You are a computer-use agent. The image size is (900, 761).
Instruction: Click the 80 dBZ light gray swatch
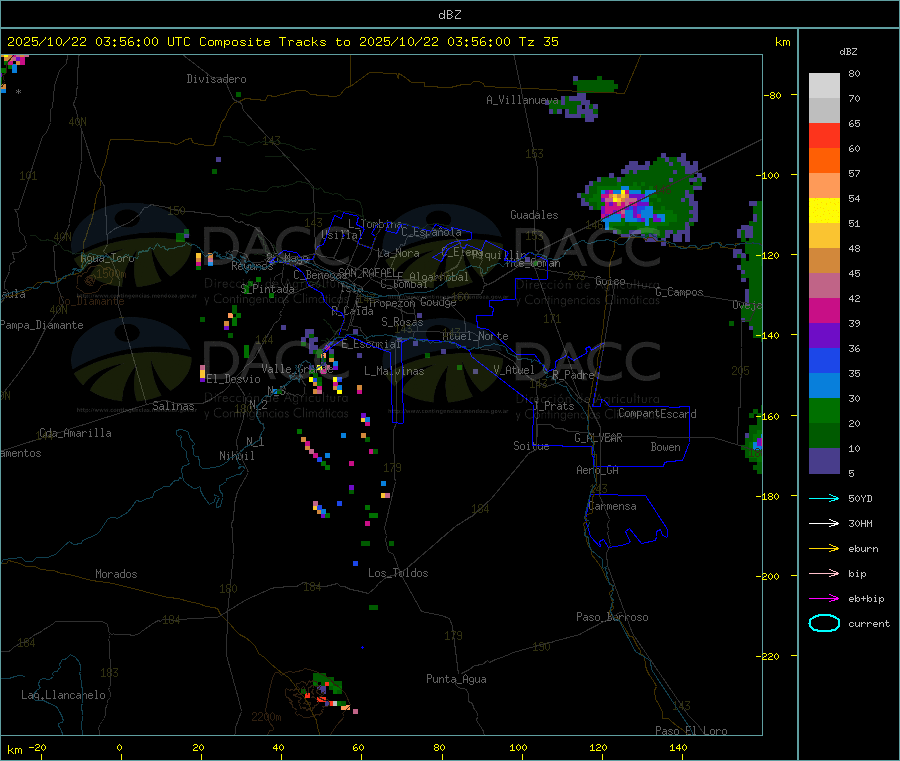click(x=824, y=86)
